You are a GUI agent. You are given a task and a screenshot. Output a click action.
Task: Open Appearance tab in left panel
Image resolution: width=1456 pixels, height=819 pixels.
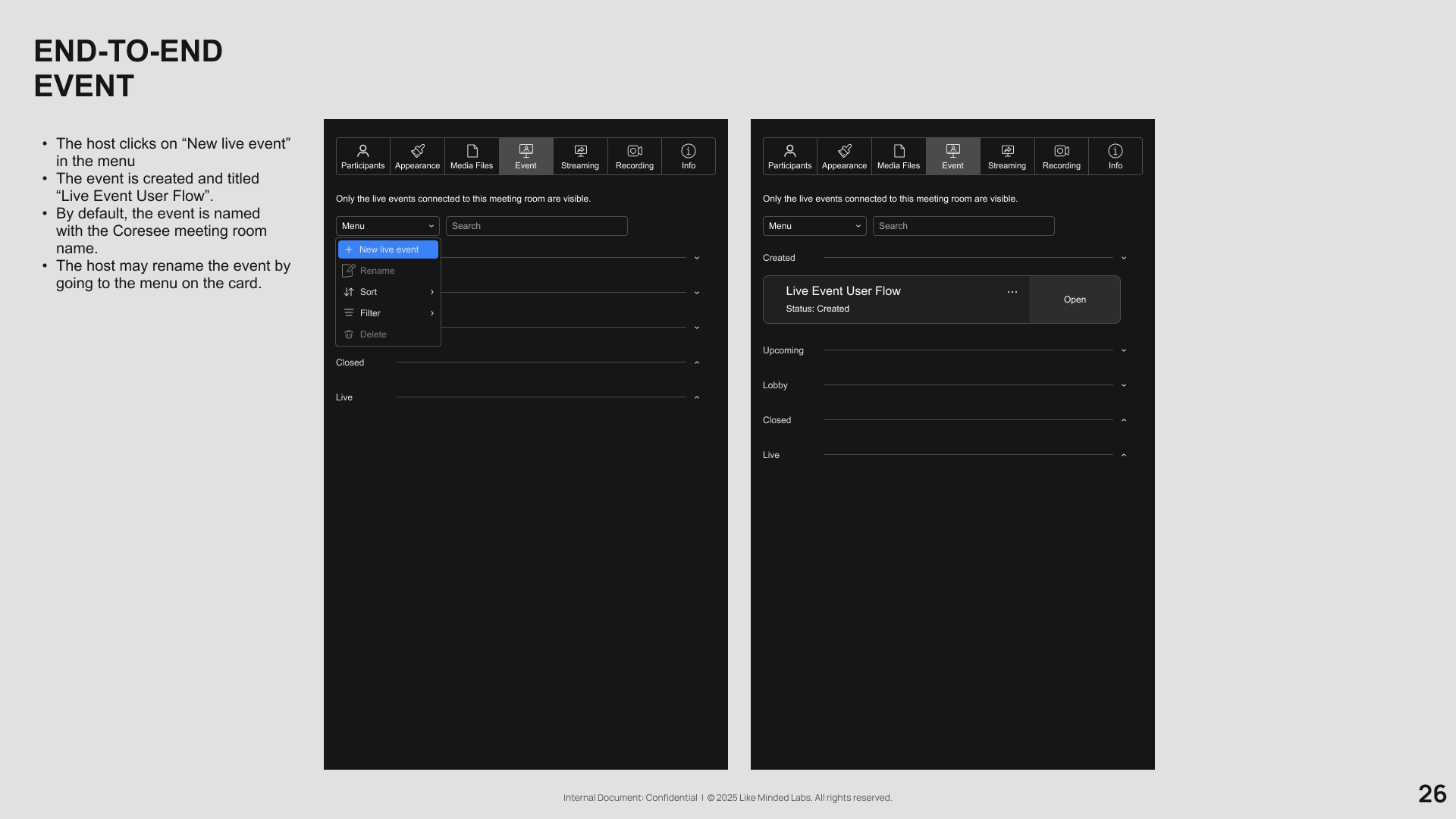pyautogui.click(x=417, y=156)
